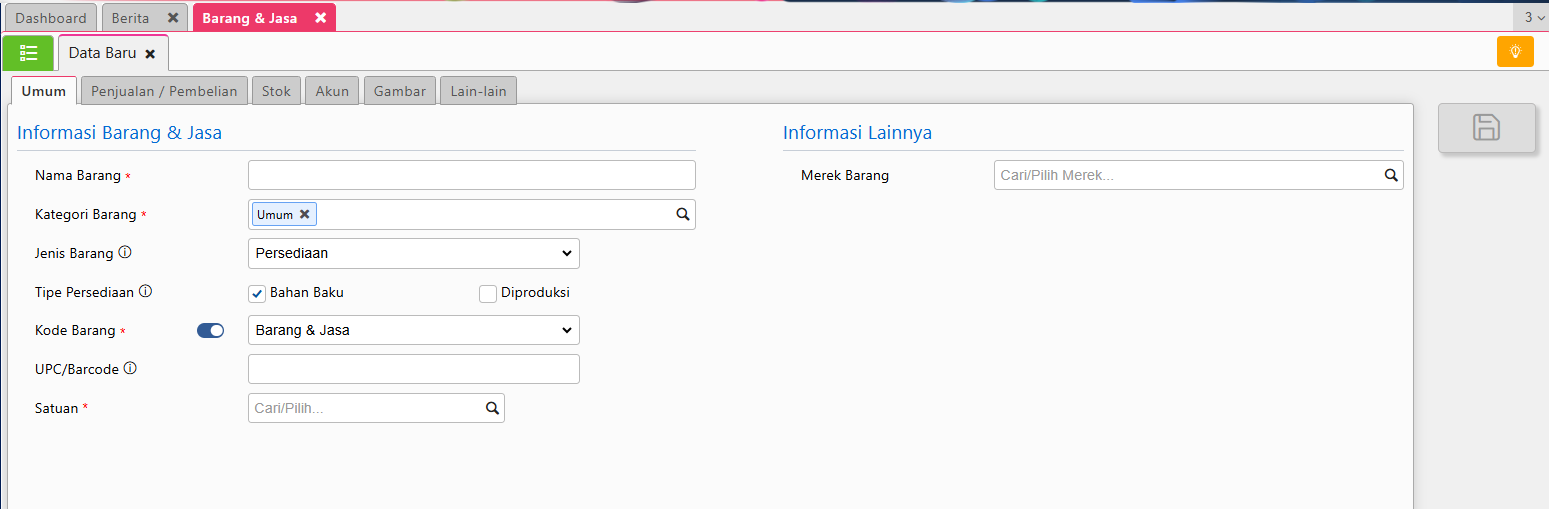Switch to the Penjualan / Pembelian tab
The image size is (1549, 509).
pyautogui.click(x=164, y=91)
